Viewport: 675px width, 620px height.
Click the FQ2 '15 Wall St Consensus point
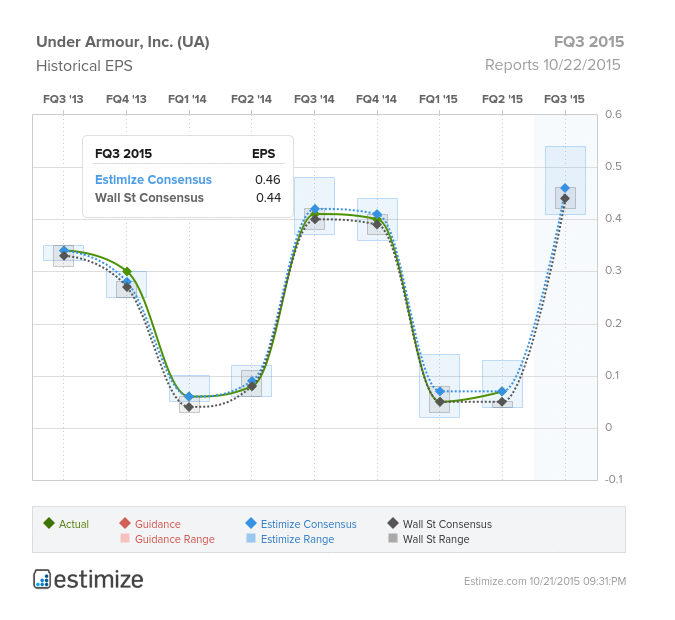[502, 402]
